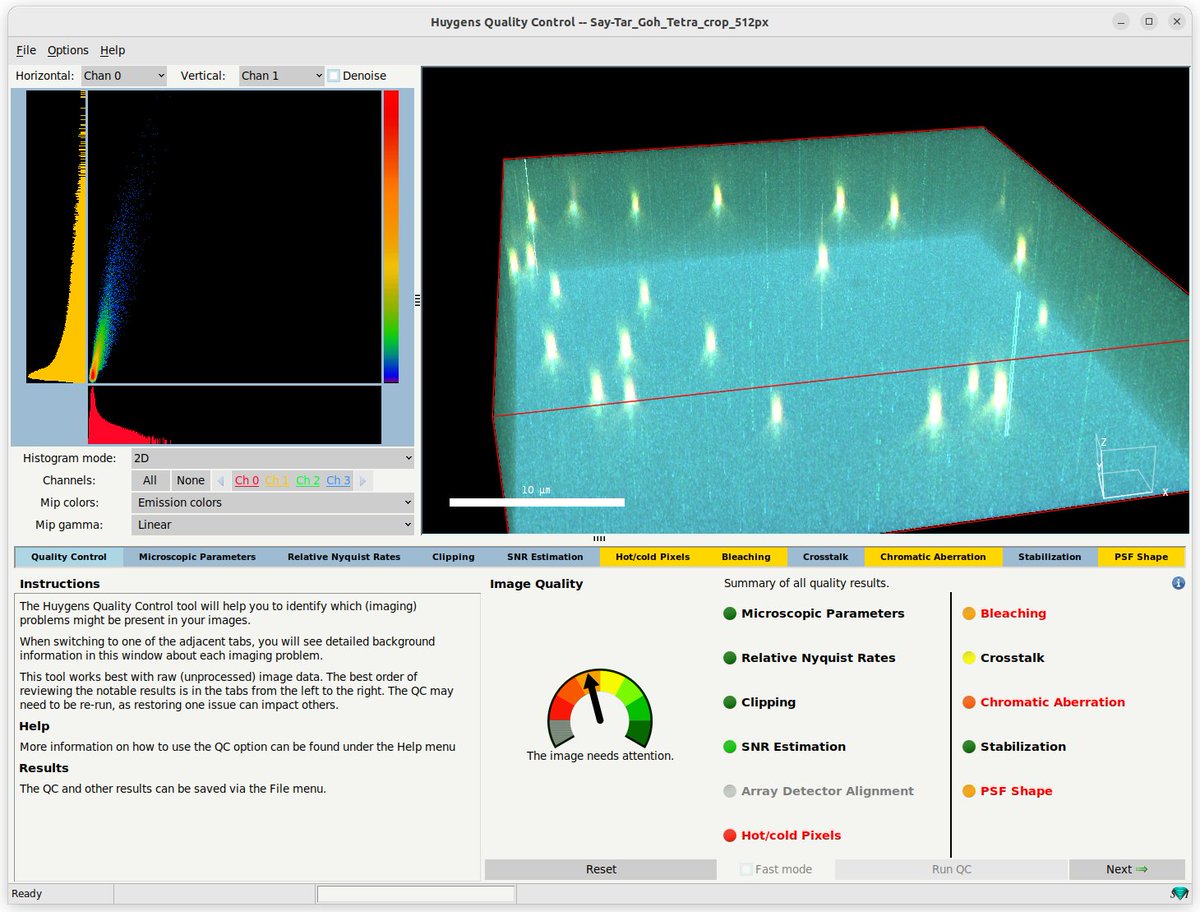Open the Help menu
This screenshot has width=1200, height=912.
[113, 50]
